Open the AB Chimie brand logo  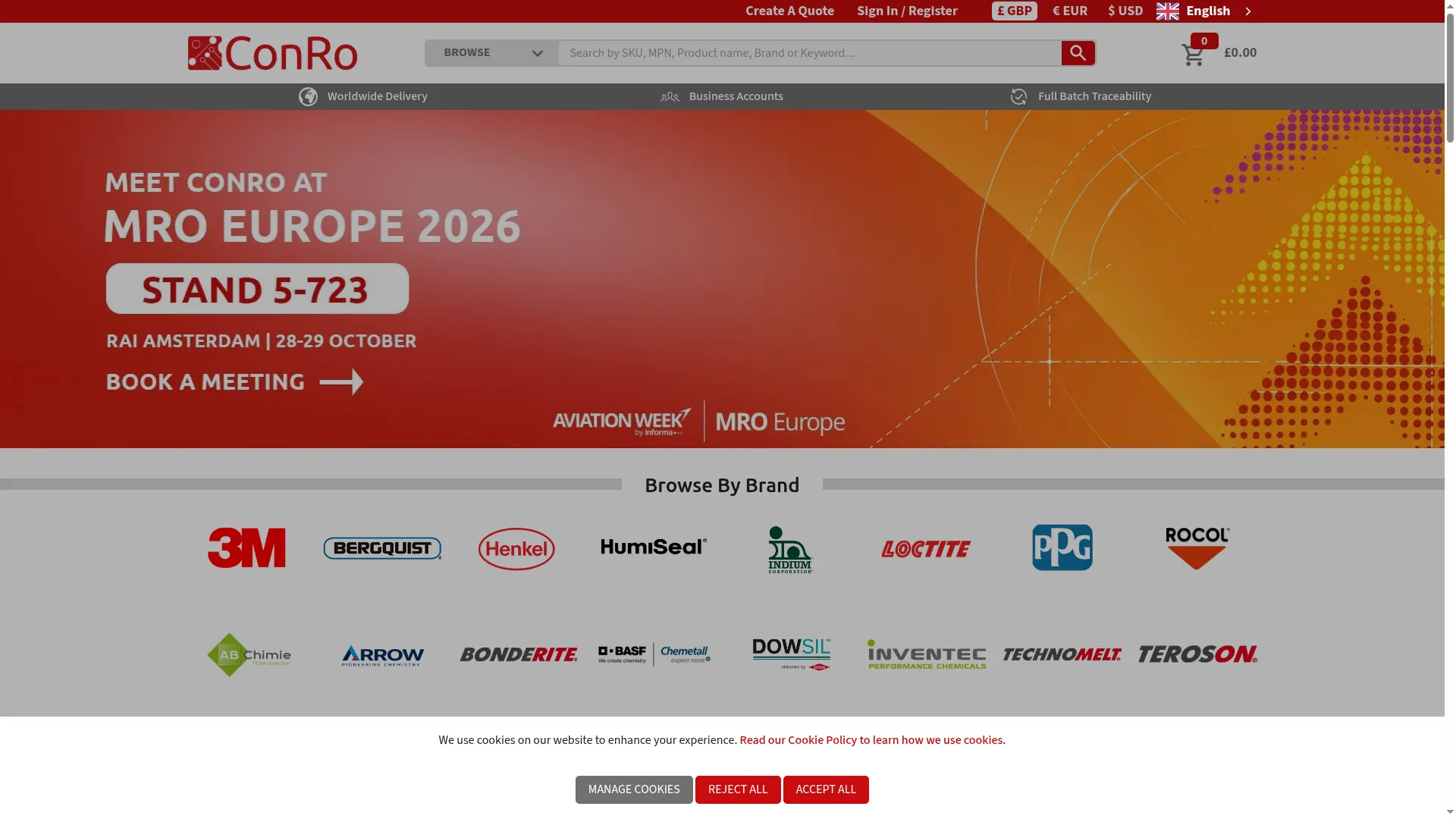tap(249, 655)
